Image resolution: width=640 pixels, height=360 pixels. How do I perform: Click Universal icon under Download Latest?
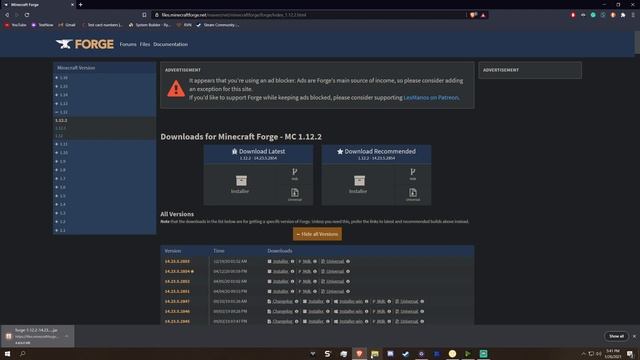click(295, 192)
